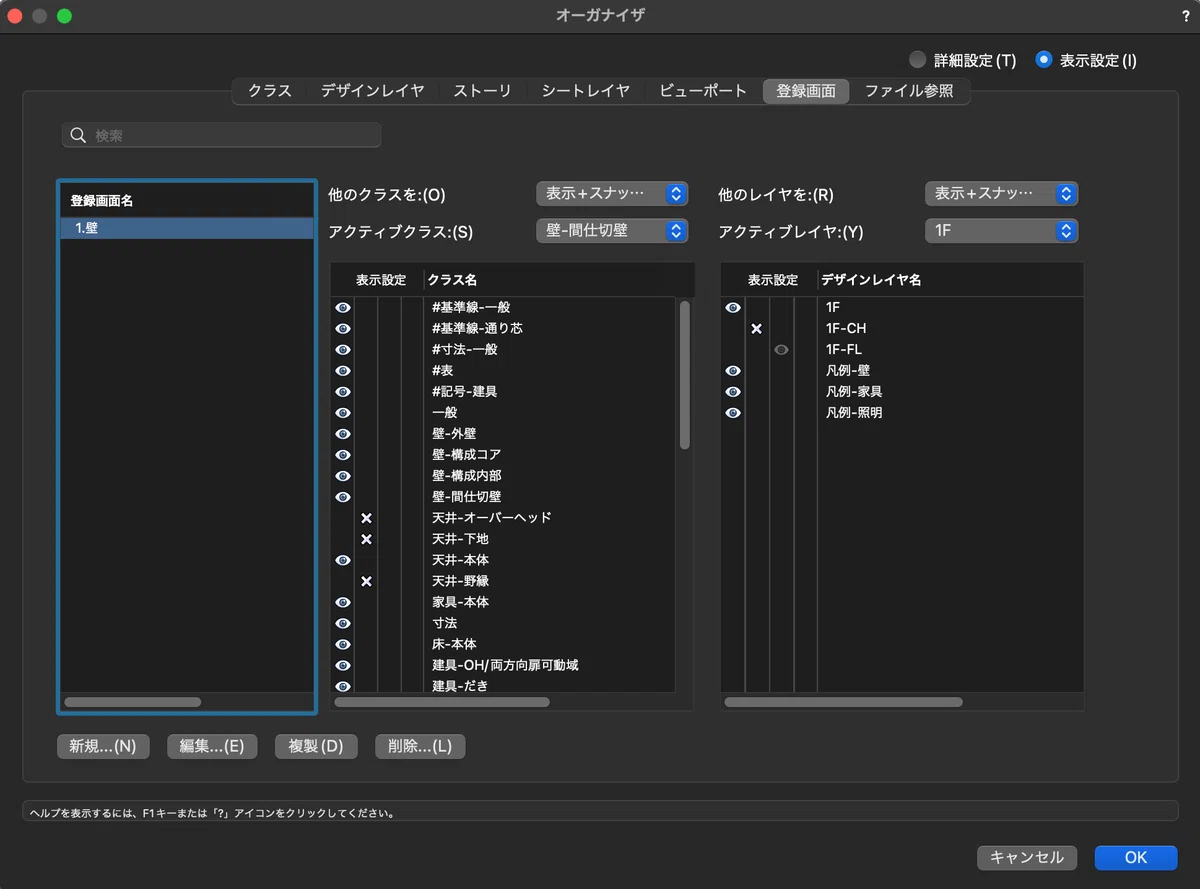Click the eye icon for 家具-本体 class
This screenshot has width=1200, height=889.
coord(343,601)
